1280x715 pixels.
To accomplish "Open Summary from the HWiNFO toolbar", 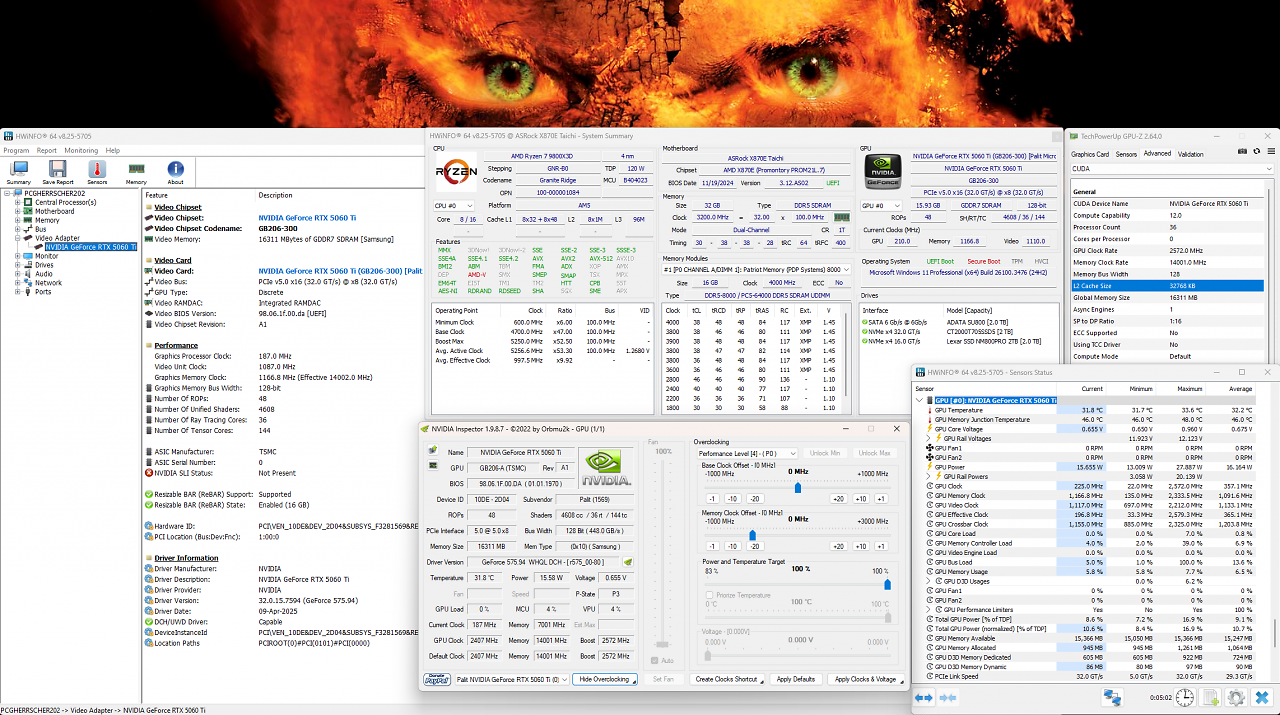I will [18, 173].
